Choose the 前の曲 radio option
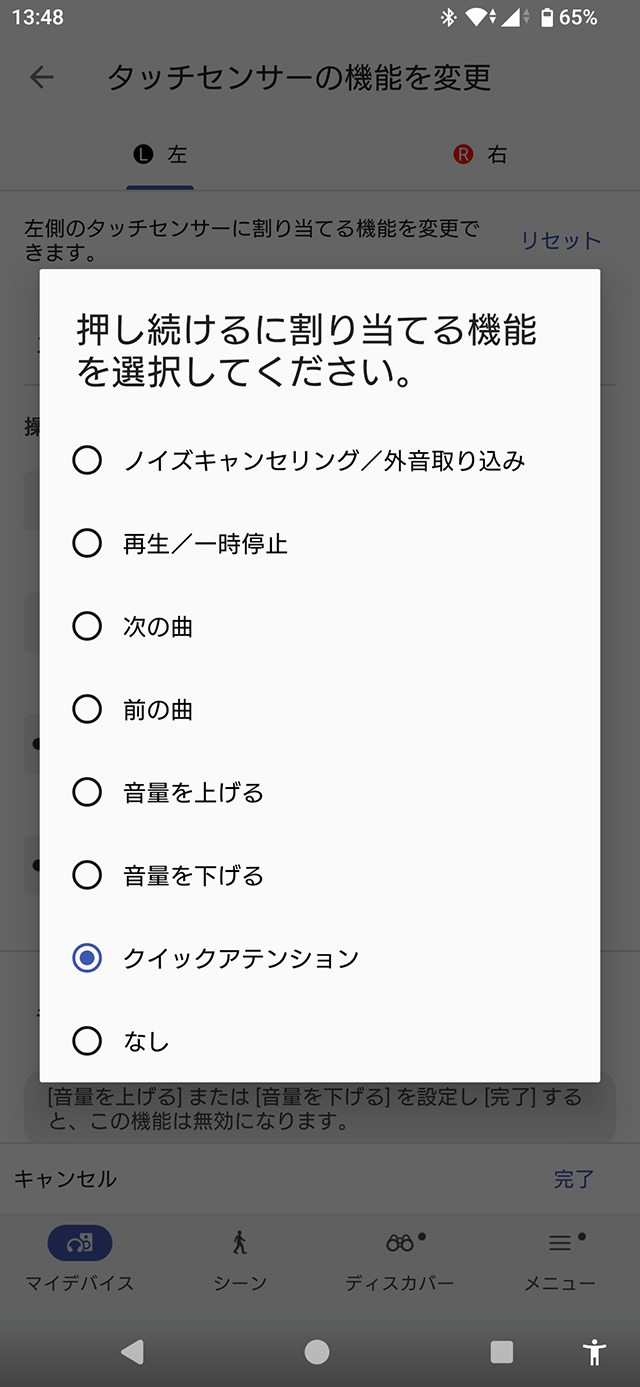This screenshot has height=1387, width=640. [x=88, y=710]
